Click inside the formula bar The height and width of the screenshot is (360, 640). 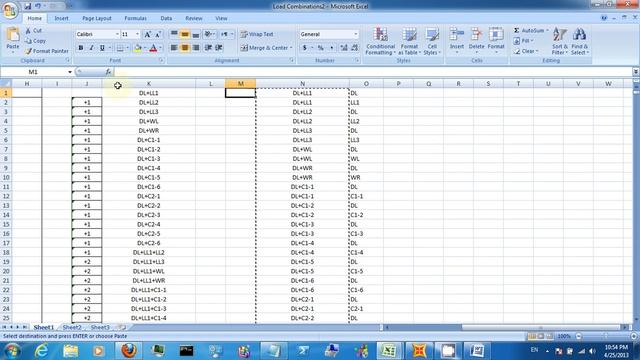tap(373, 72)
